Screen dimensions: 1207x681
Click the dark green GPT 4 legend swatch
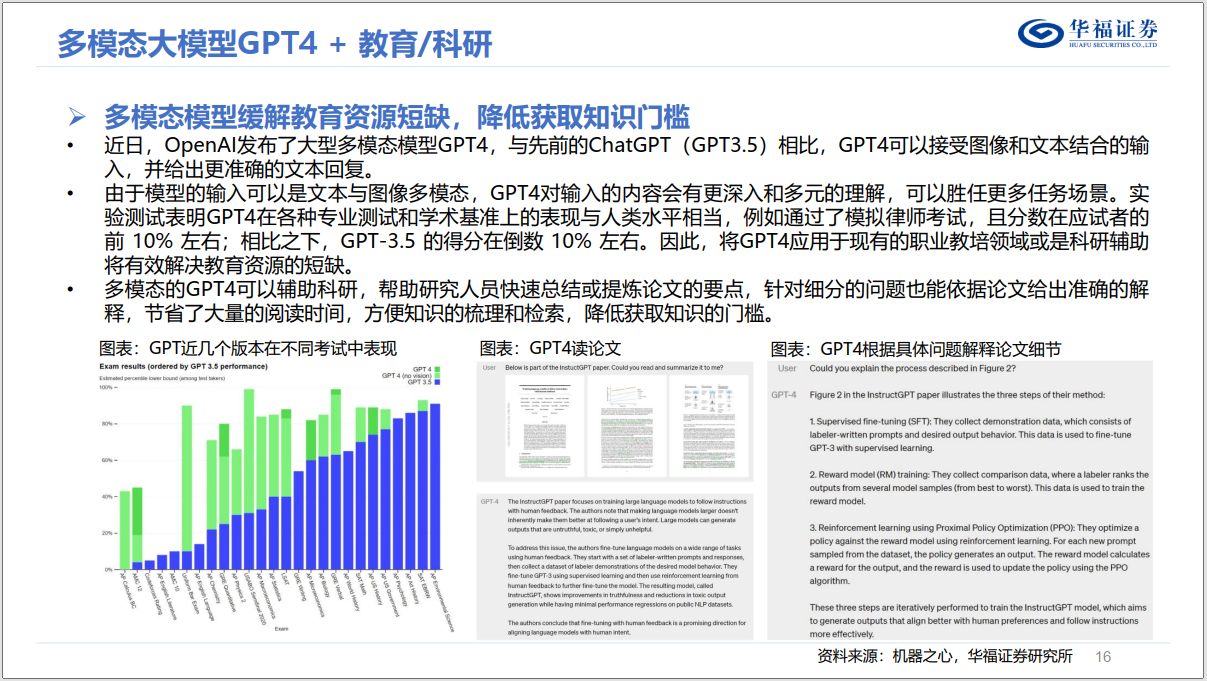437,369
